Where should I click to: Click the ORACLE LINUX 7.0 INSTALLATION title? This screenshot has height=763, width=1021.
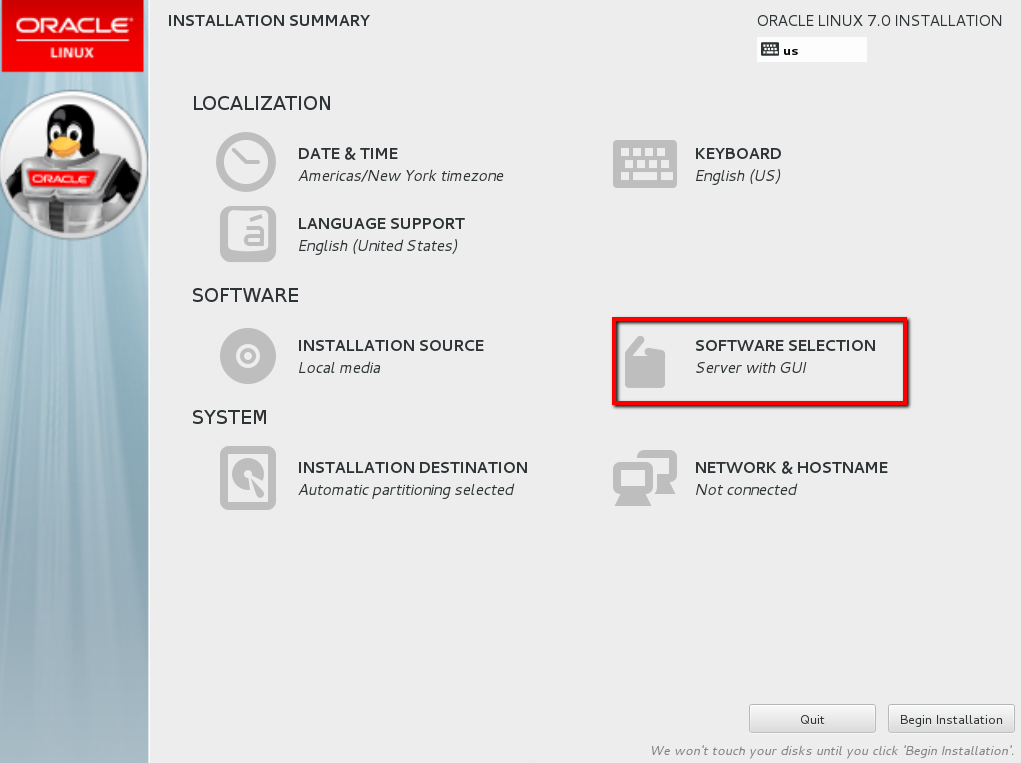pyautogui.click(x=879, y=21)
